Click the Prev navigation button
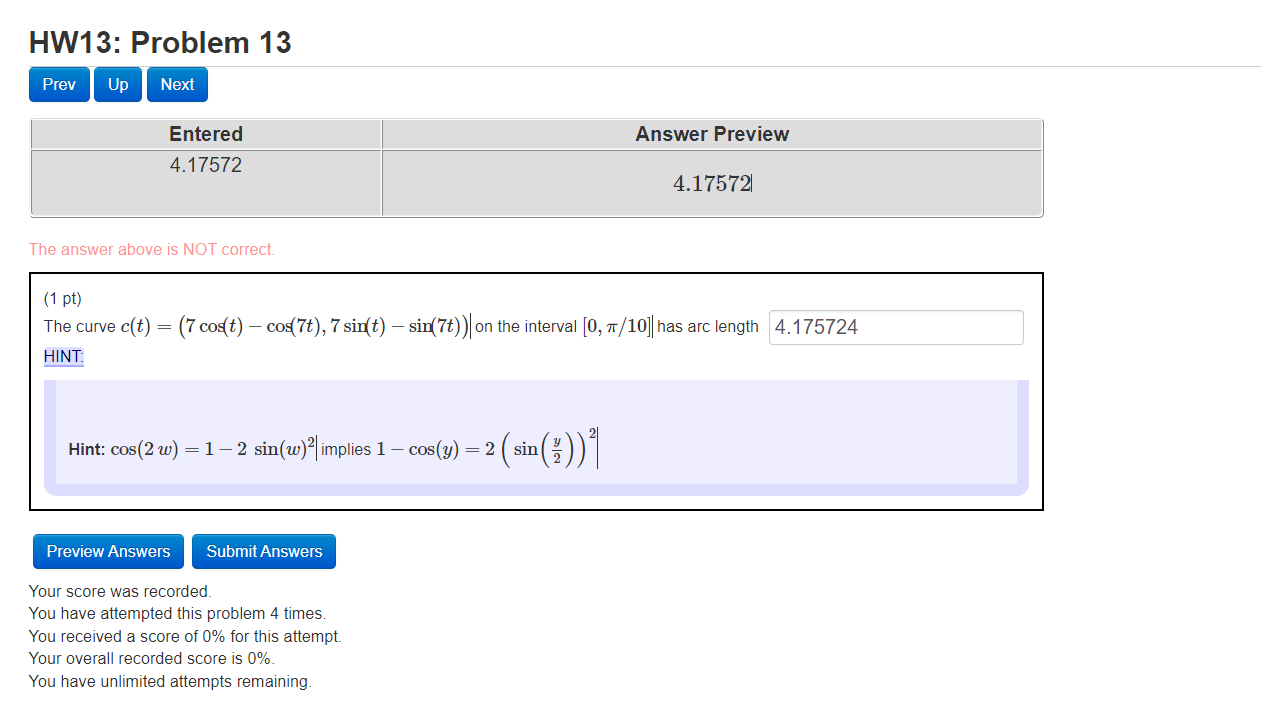Screen dimensions: 1261x705 pyautogui.click(x=58, y=84)
